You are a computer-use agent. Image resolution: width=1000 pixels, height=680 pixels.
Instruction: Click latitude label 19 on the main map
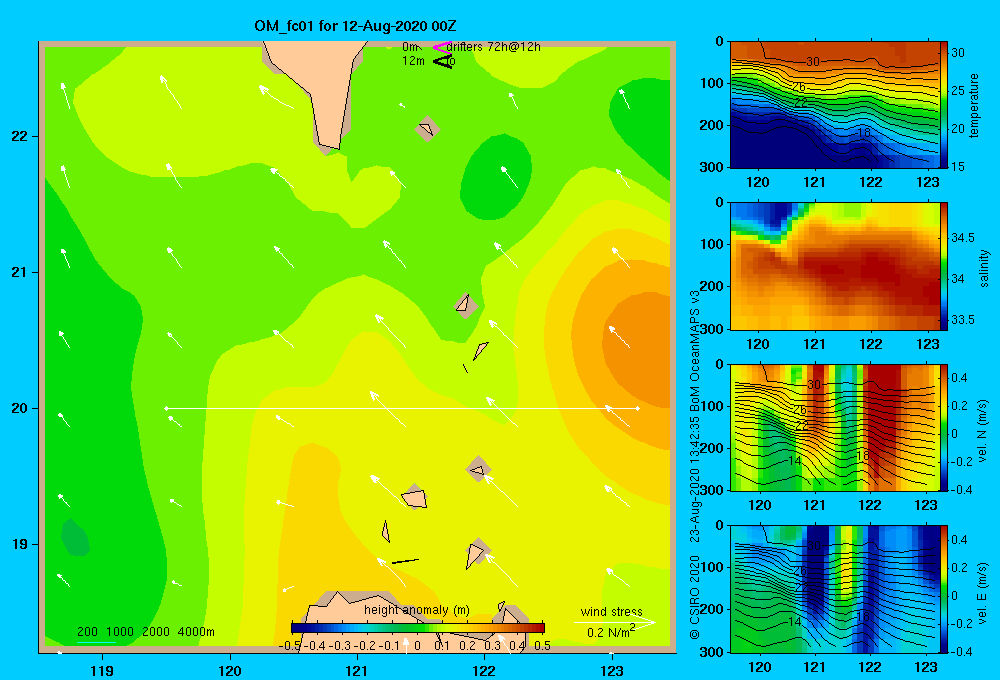pyautogui.click(x=19, y=544)
